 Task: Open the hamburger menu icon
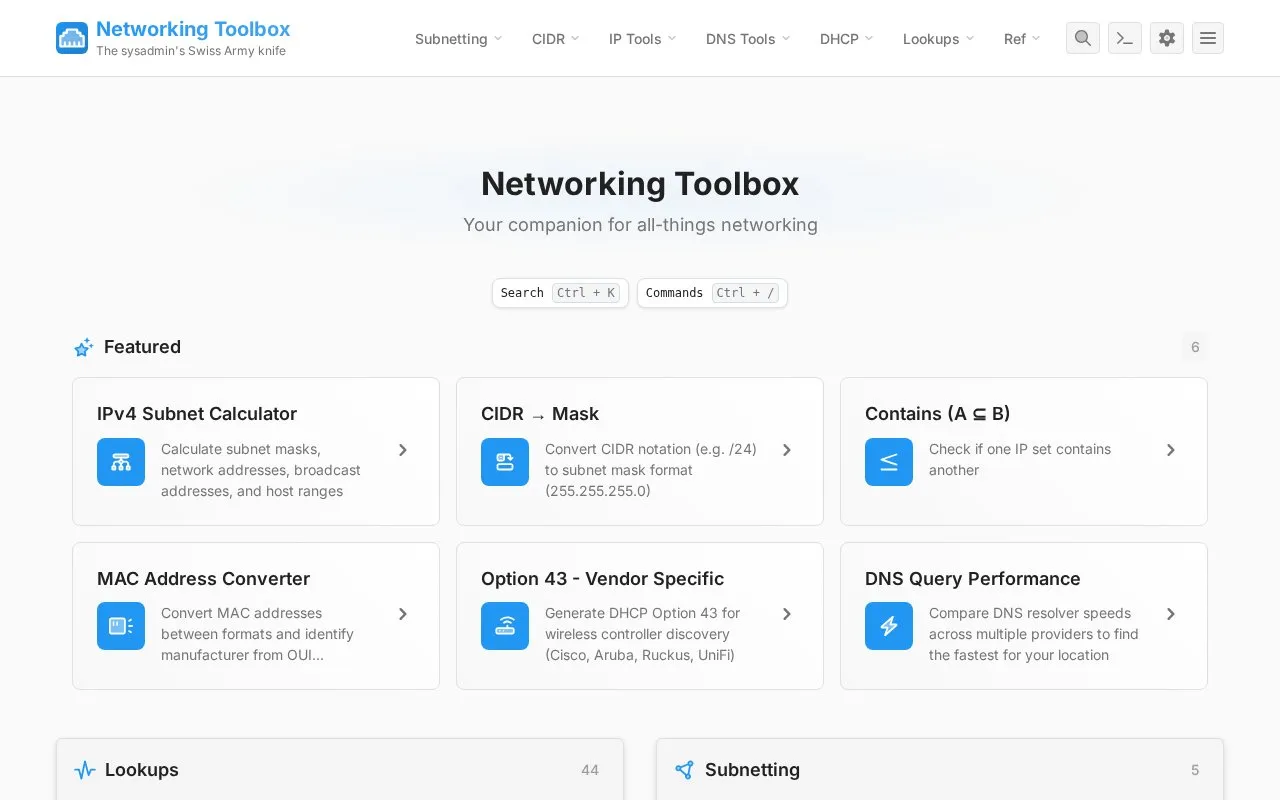(x=1208, y=38)
